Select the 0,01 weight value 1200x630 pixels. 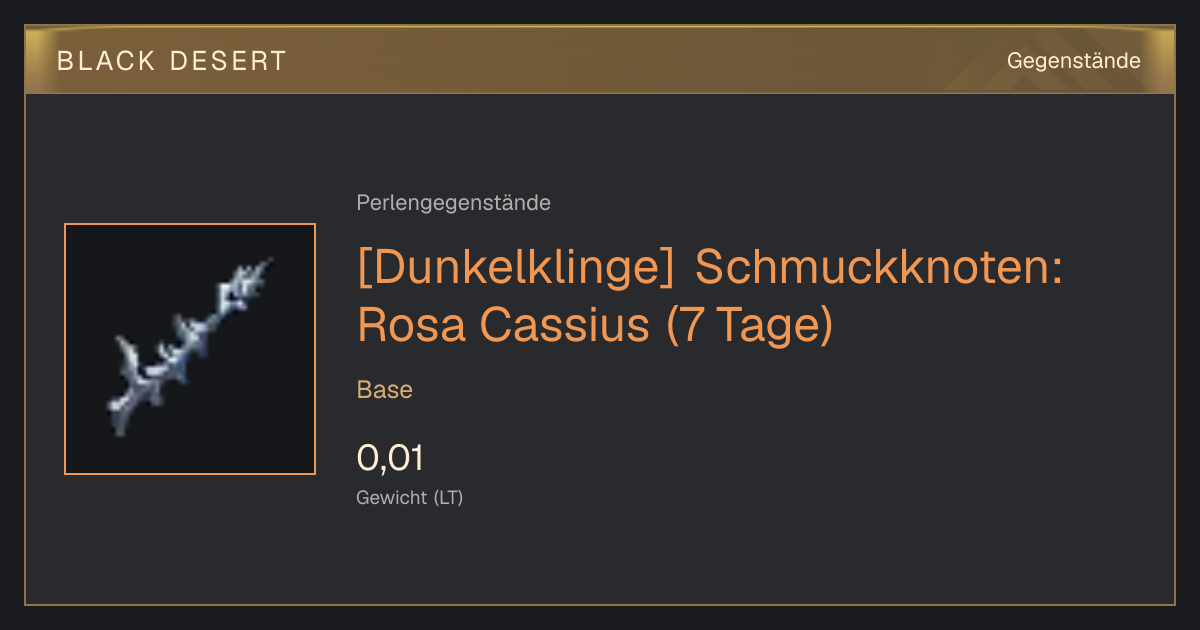click(390, 458)
